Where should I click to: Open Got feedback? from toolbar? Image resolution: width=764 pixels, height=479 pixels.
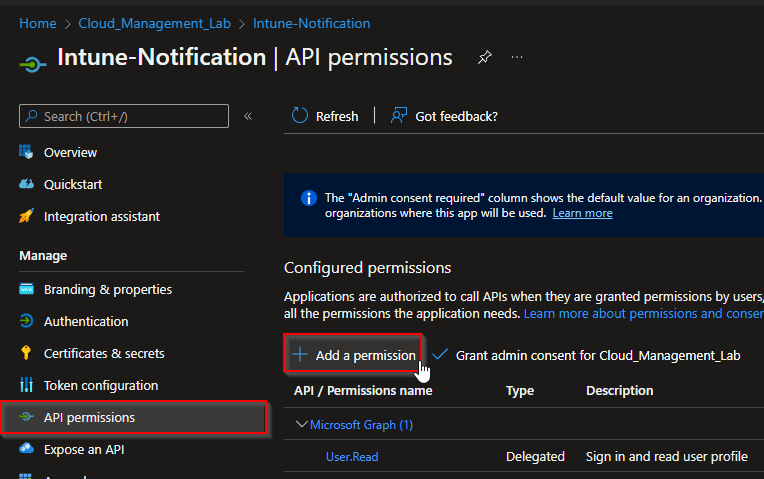pyautogui.click(x=445, y=116)
